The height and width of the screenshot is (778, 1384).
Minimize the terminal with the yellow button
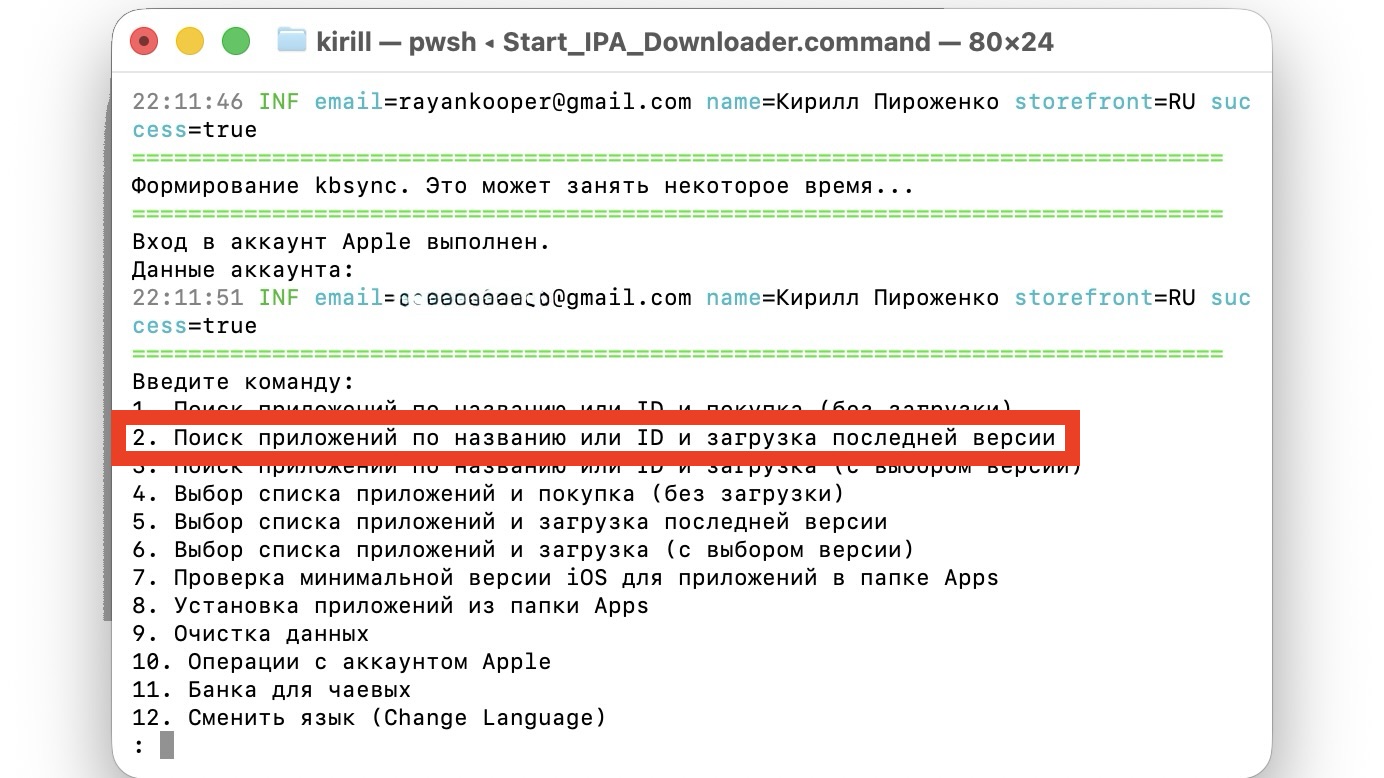(190, 41)
